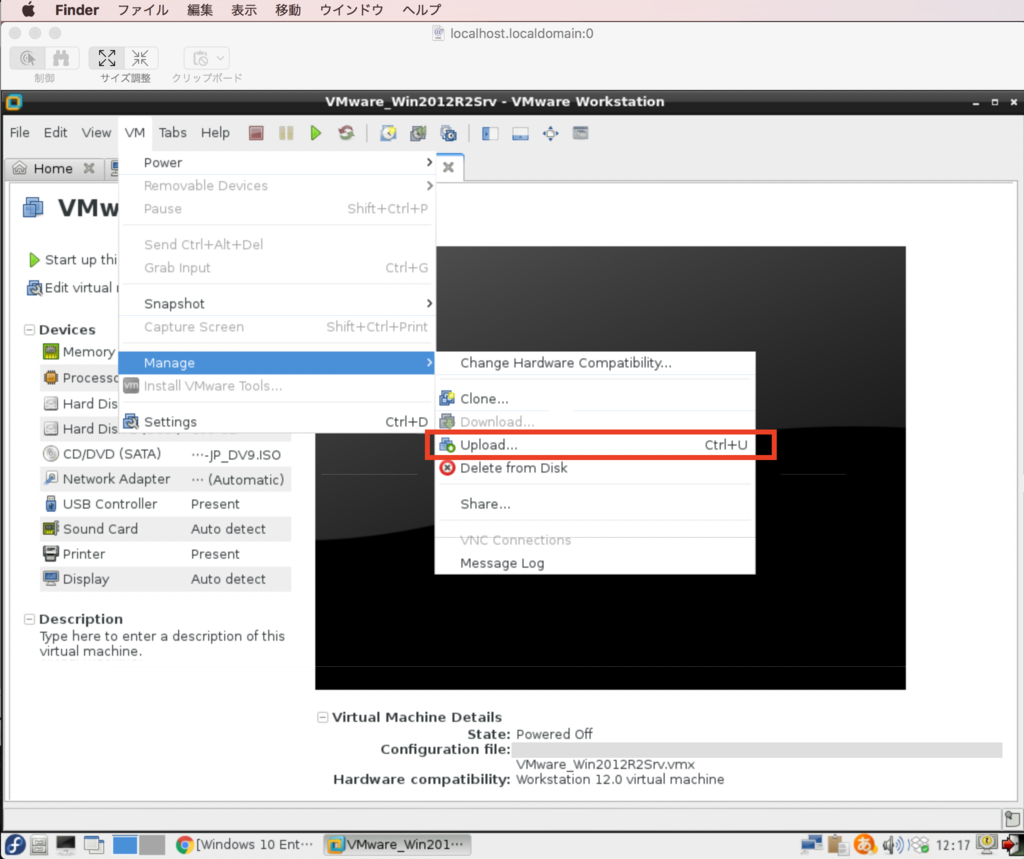The width and height of the screenshot is (1024, 859).
Task: Open the highlighted Manage submenu entry
Action: coord(278,363)
